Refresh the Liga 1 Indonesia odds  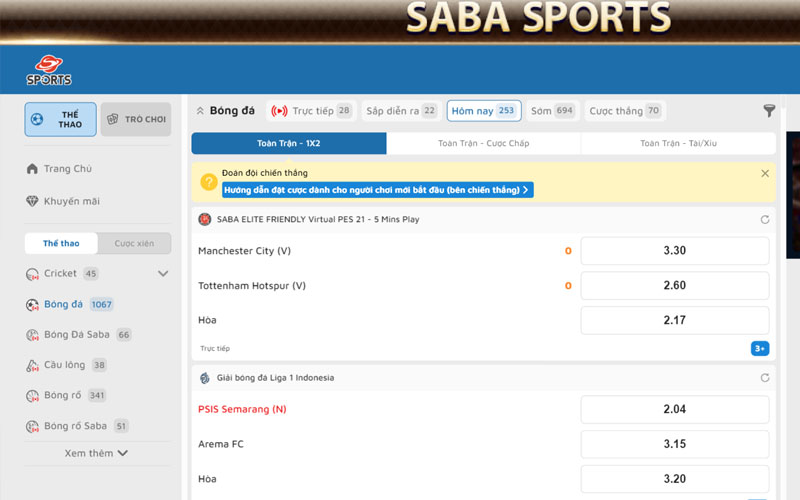(765, 378)
